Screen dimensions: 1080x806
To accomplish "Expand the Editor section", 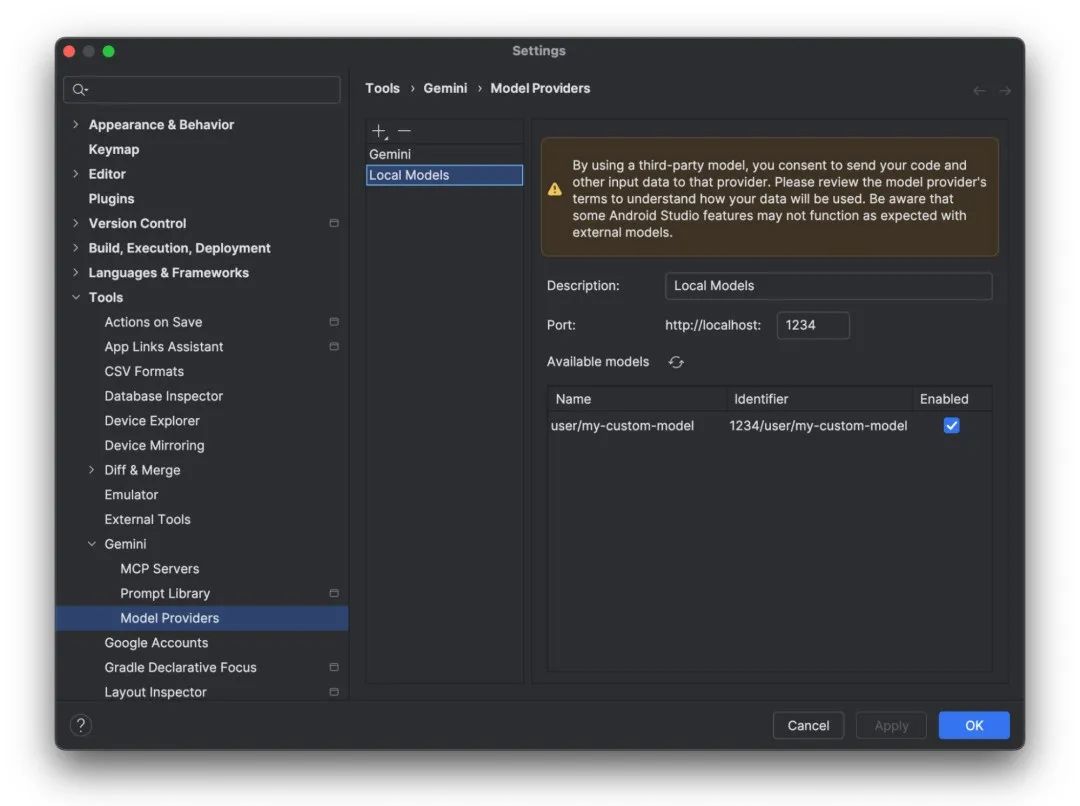I will coord(76,174).
